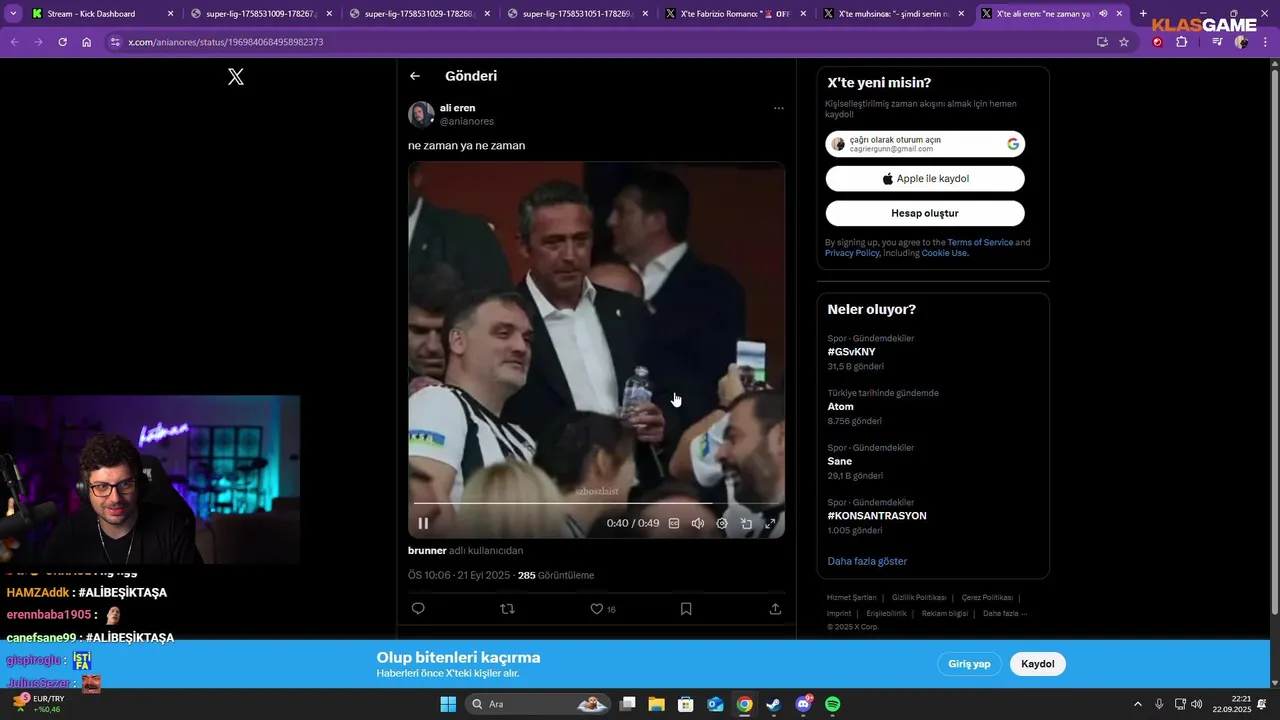Click the ÖS 10:06 · 21 Eyl 2025 timestamp
This screenshot has width=1280, height=720.
click(x=459, y=575)
